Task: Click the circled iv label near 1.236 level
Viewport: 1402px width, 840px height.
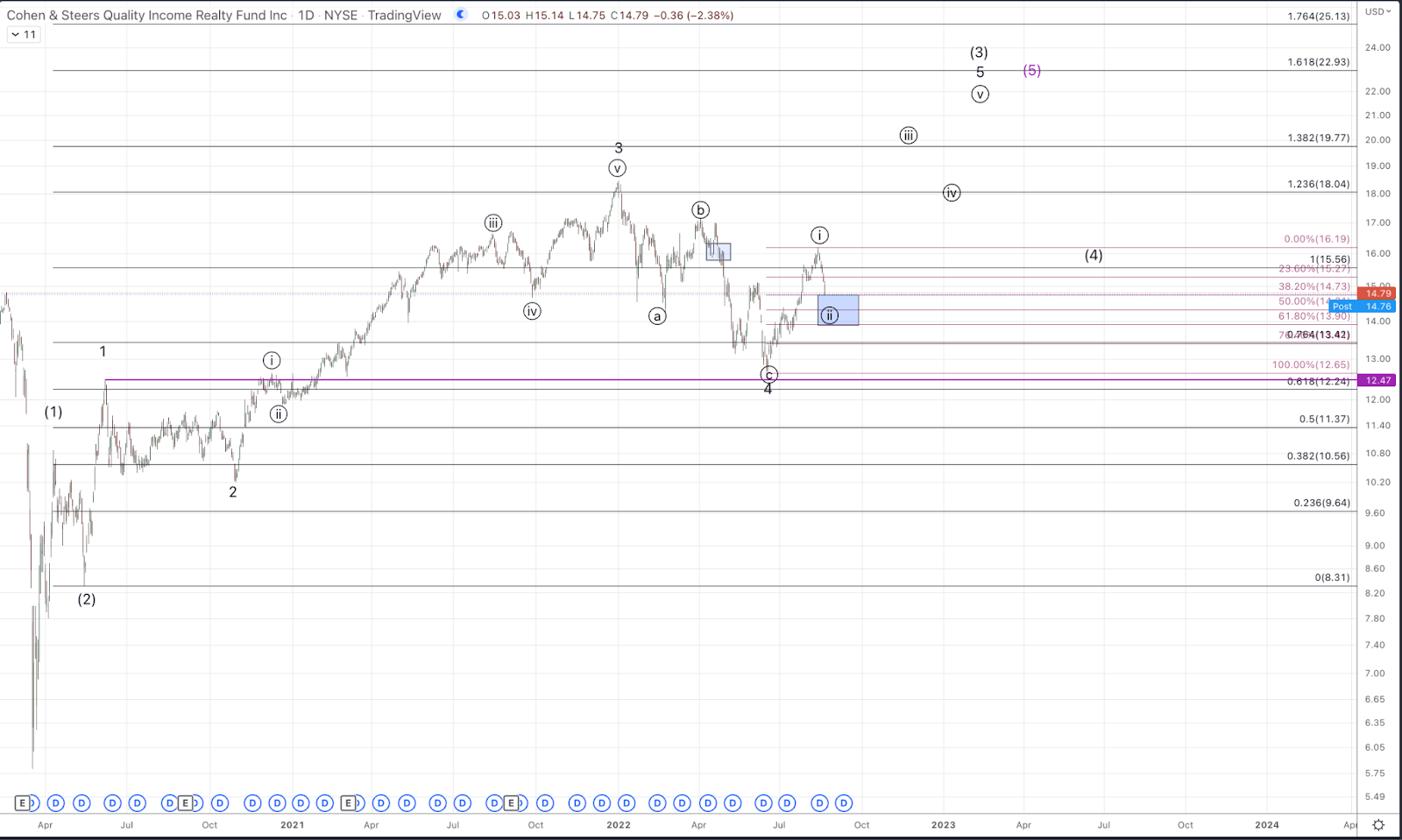Action: tap(952, 193)
